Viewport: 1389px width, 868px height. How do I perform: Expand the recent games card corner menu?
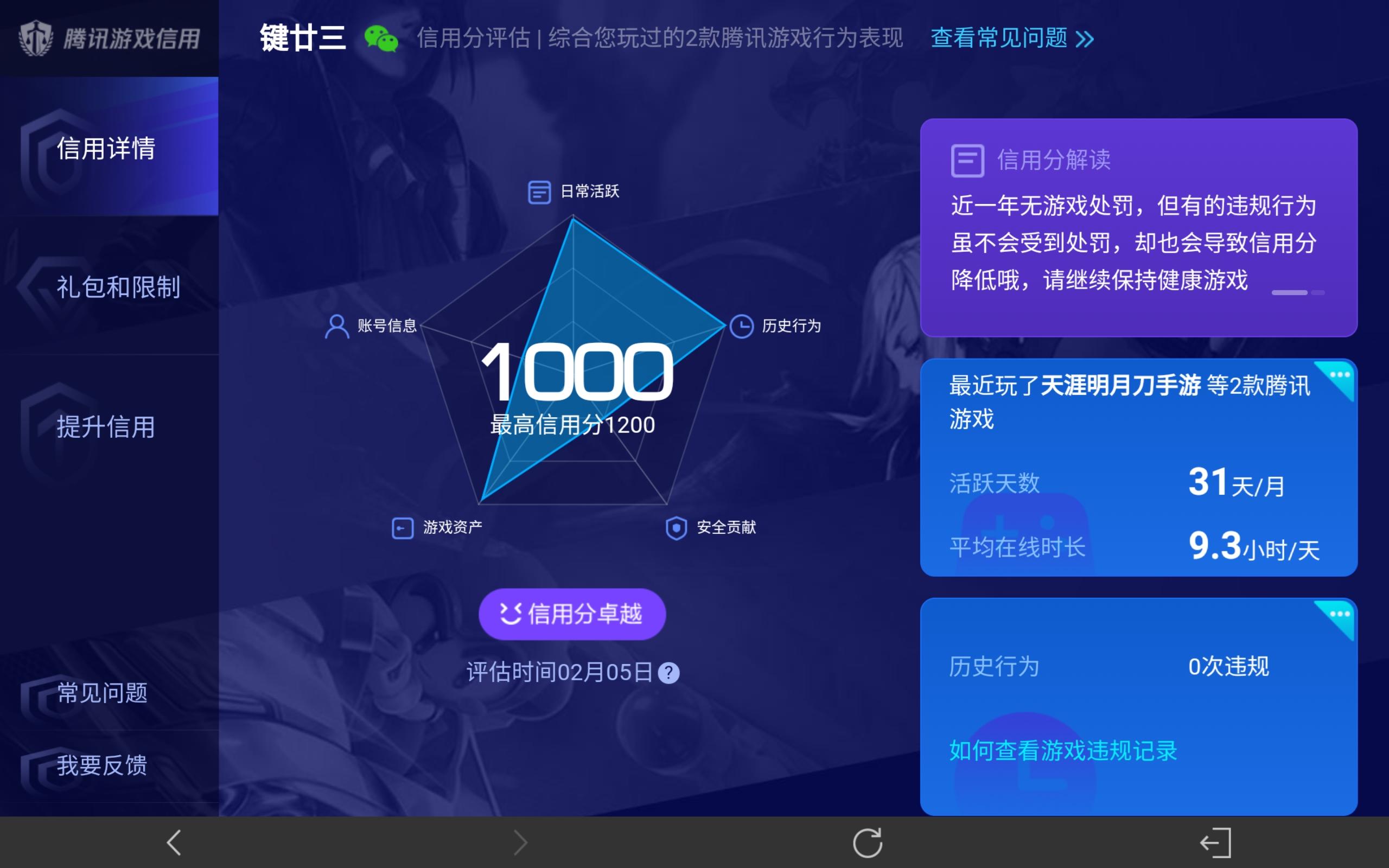click(1340, 376)
